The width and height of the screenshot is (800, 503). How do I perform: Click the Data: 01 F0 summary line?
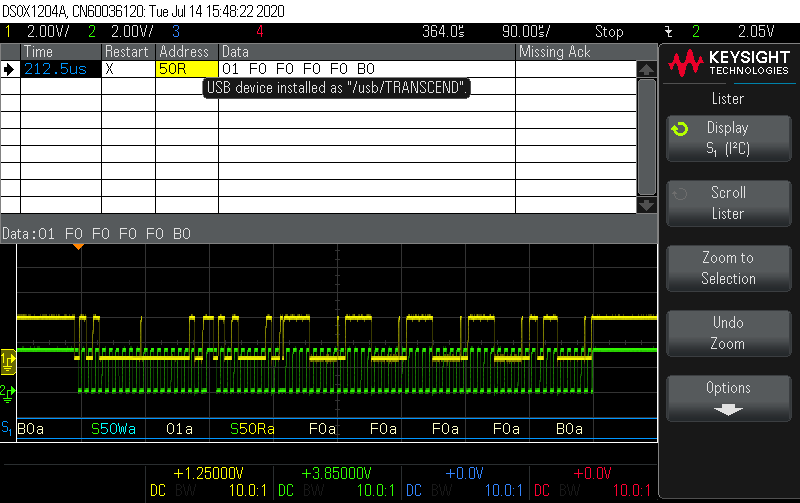tap(96, 234)
